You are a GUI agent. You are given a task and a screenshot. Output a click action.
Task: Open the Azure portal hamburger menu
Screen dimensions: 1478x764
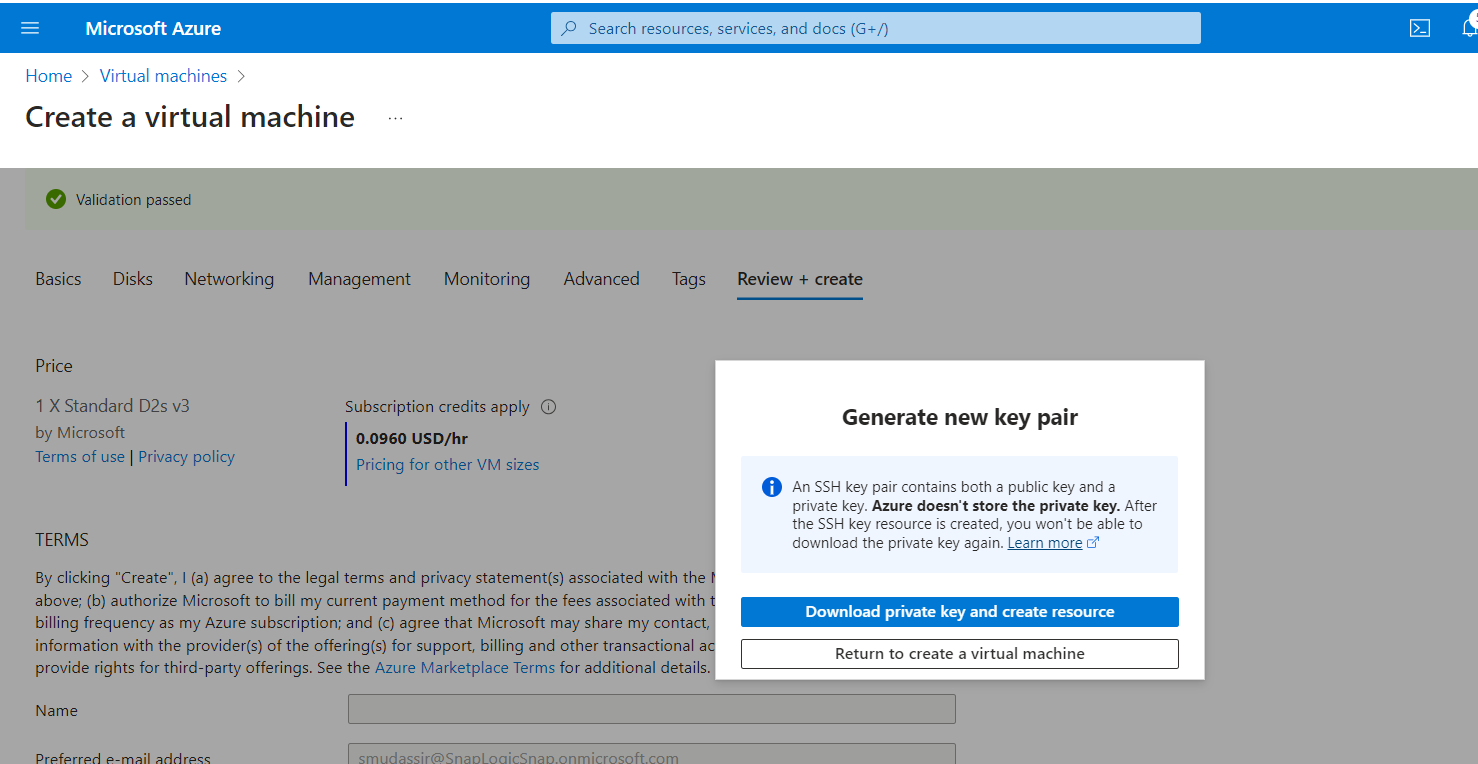pos(30,28)
